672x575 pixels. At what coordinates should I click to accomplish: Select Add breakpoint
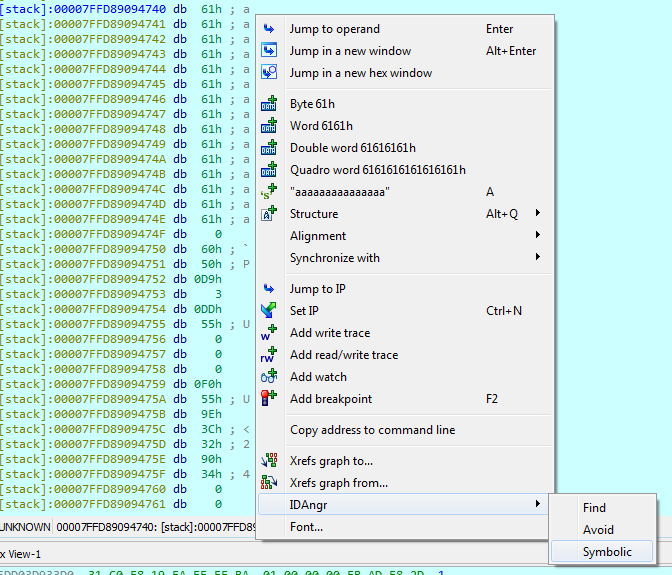coord(404,398)
